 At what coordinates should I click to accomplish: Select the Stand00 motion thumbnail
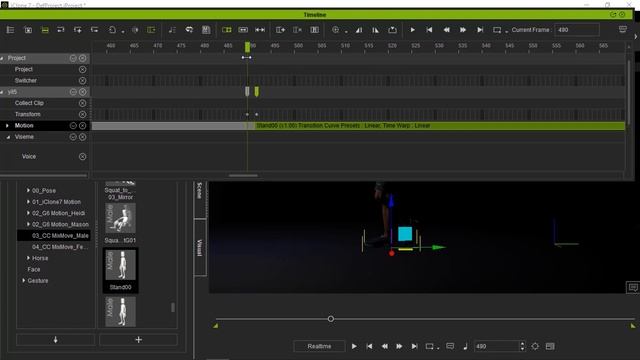pos(120,270)
